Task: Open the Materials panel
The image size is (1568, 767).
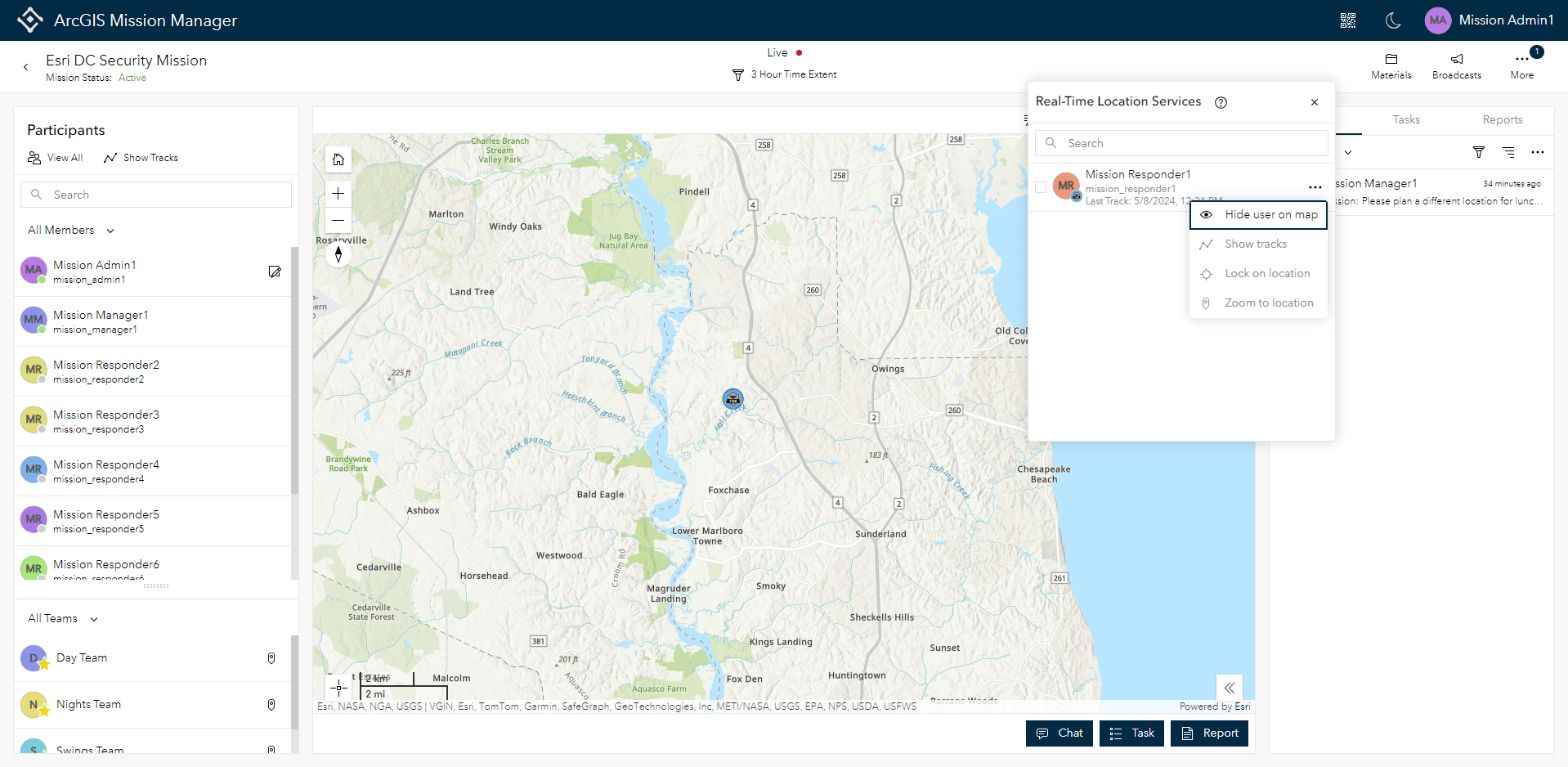Action: [1391, 66]
